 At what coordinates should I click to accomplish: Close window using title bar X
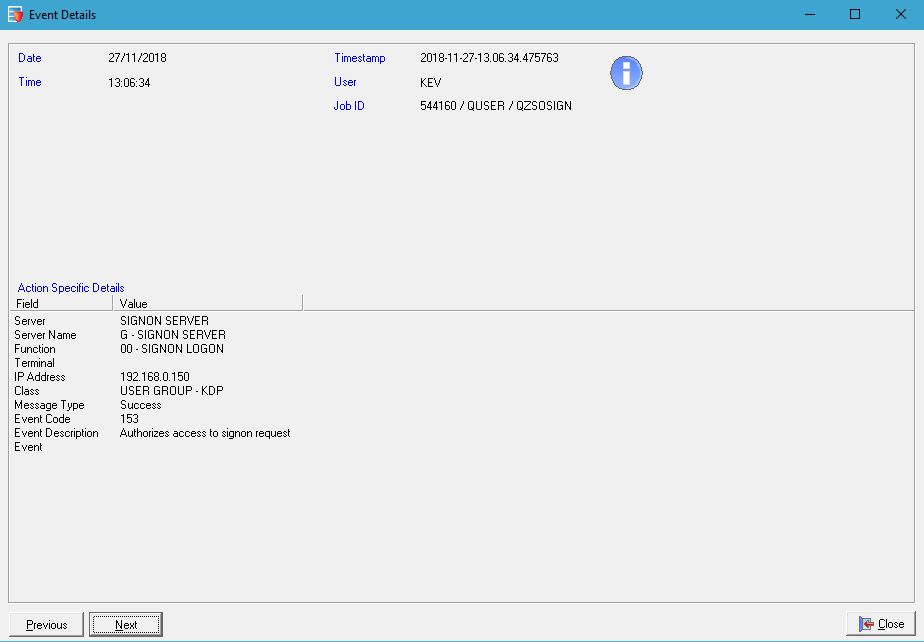tap(900, 15)
